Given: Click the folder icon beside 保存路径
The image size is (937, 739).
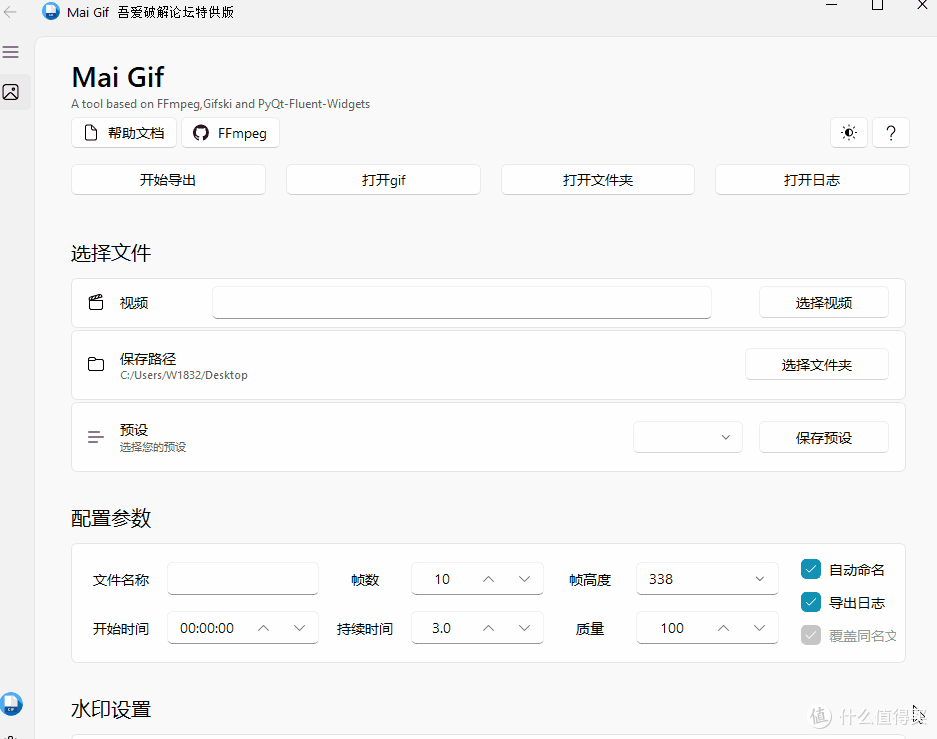Looking at the screenshot, I should 96,364.
